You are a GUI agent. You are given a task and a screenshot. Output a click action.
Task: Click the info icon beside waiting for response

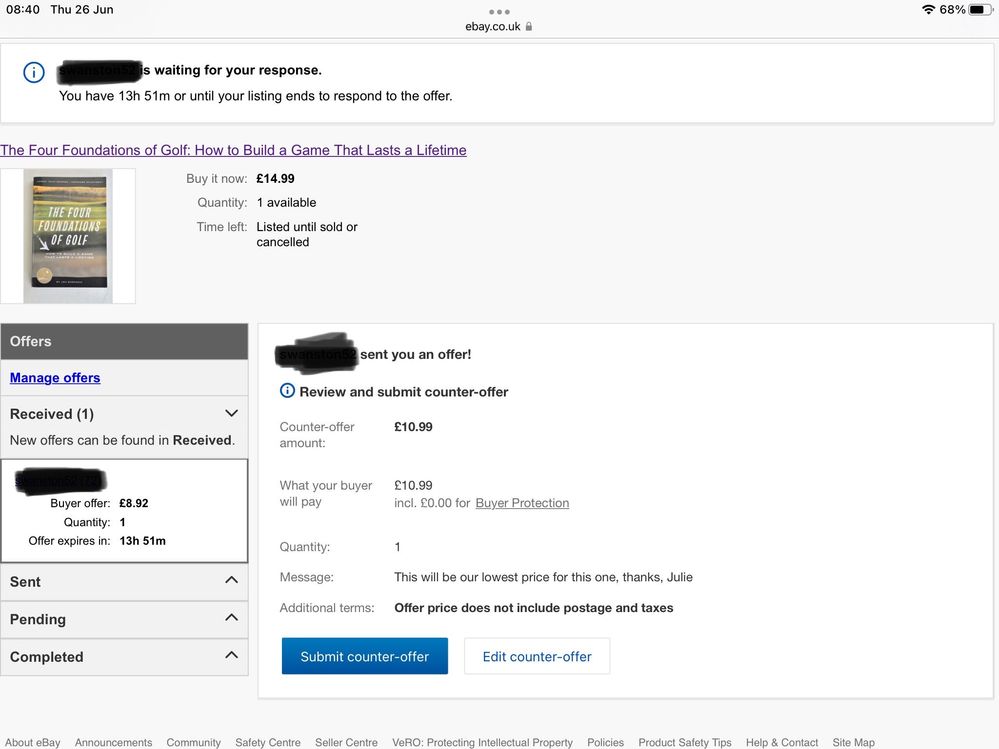pos(34,72)
